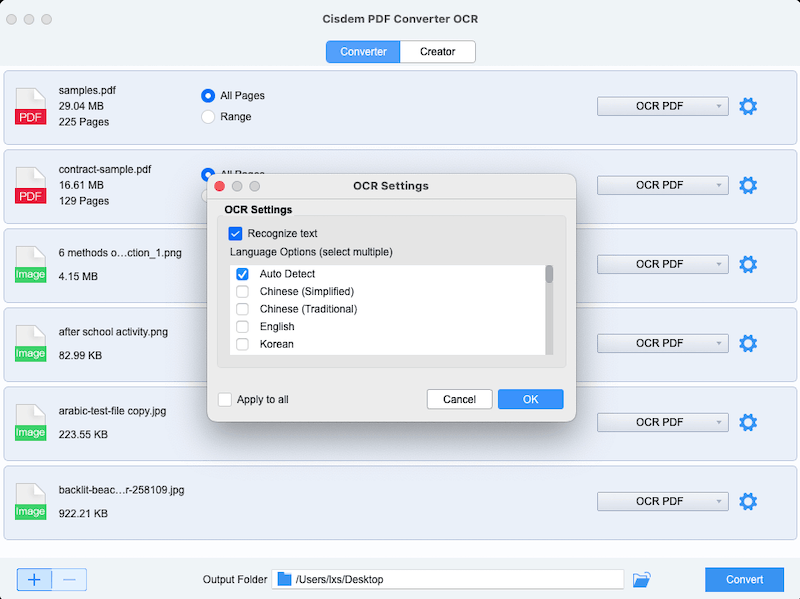This screenshot has height=599, width=800.
Task: Click the remove file minus icon
Action: (x=69, y=580)
